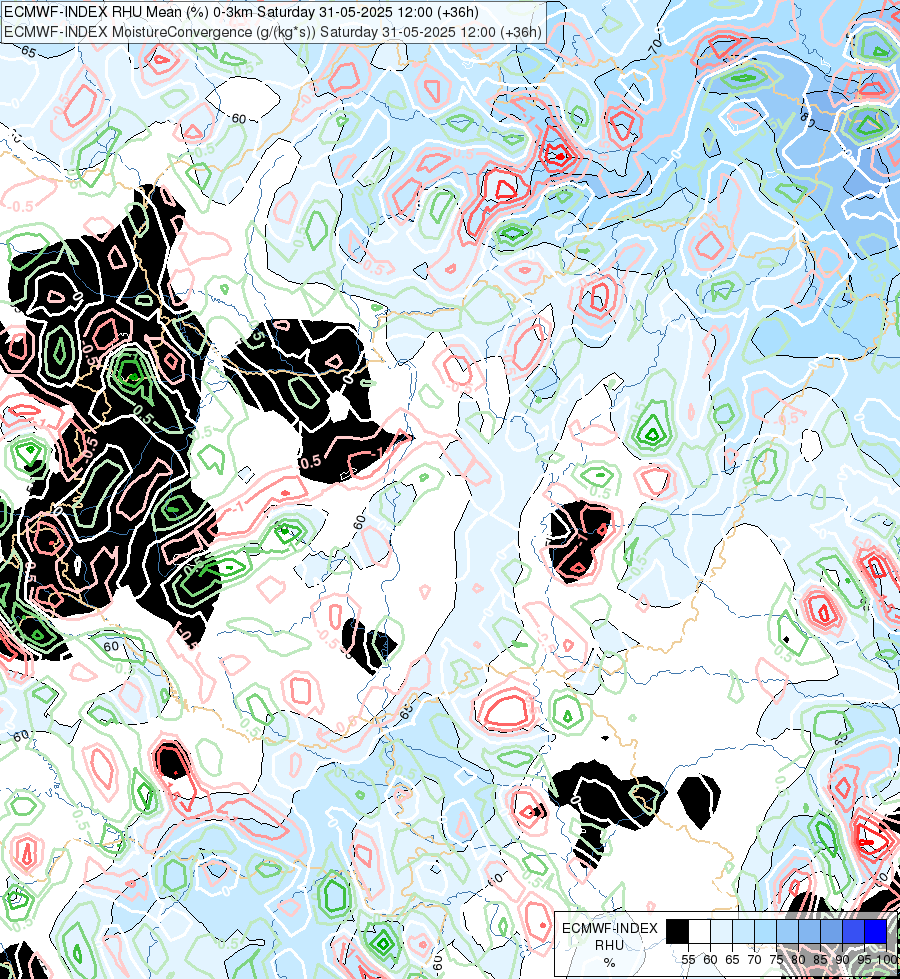900x979 pixels.
Task: Click the legend swatch between 85 and 90
Action: (831, 931)
